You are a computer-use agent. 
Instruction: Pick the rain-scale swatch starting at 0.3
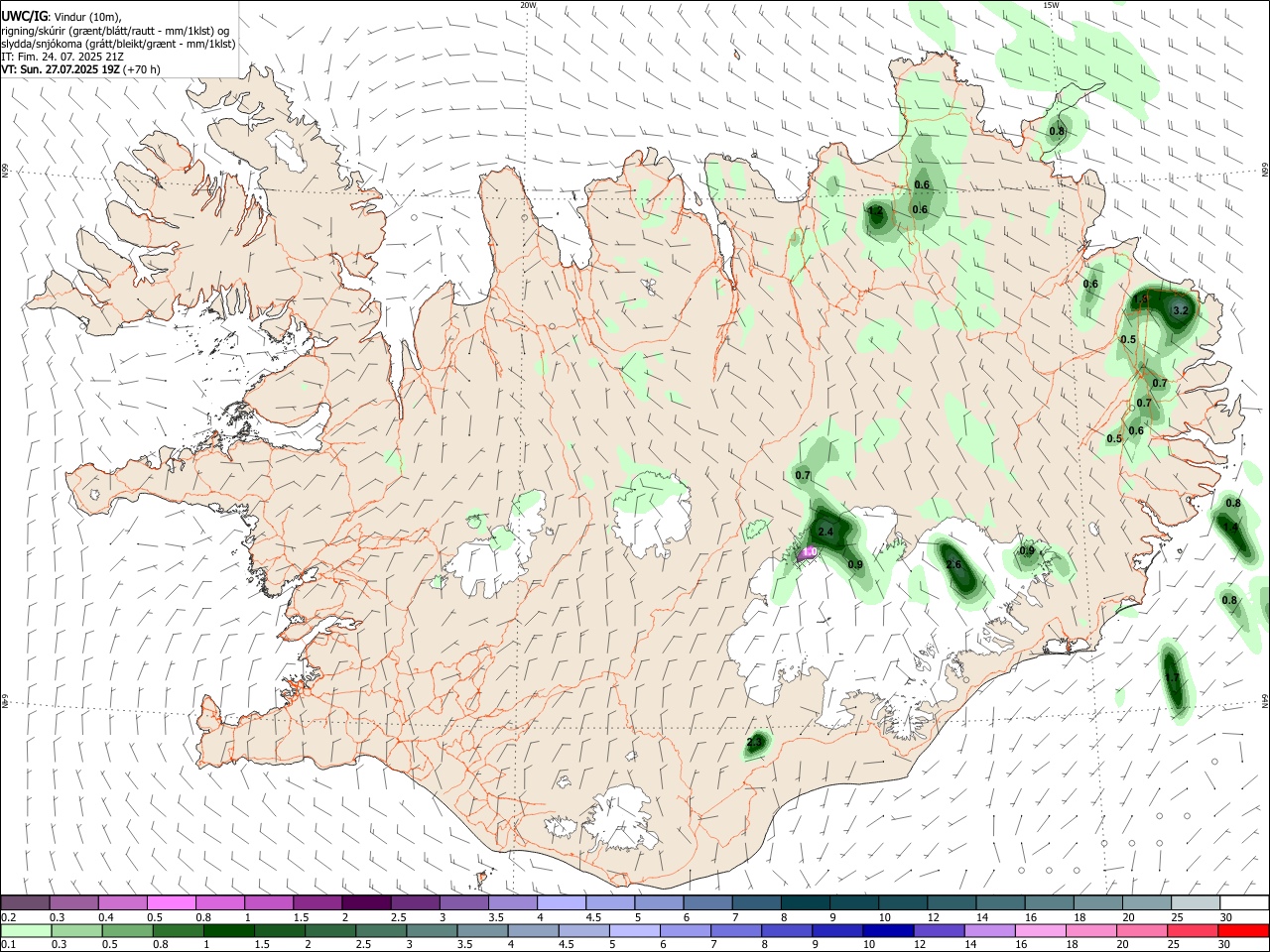[76, 930]
